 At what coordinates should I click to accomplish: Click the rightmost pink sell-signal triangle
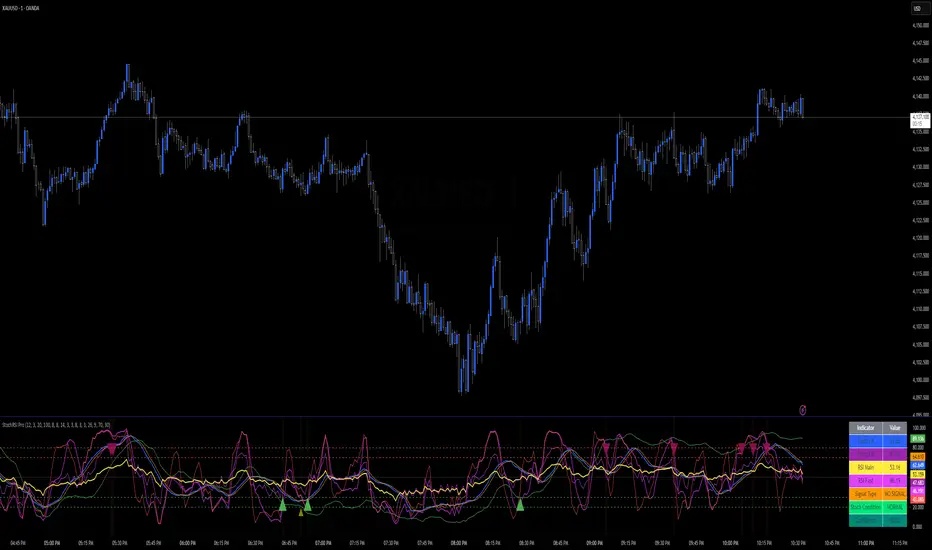768,448
